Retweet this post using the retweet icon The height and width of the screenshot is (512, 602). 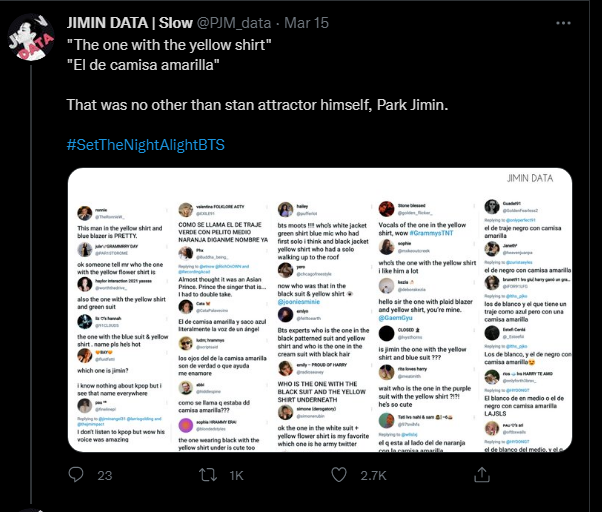click(208, 475)
